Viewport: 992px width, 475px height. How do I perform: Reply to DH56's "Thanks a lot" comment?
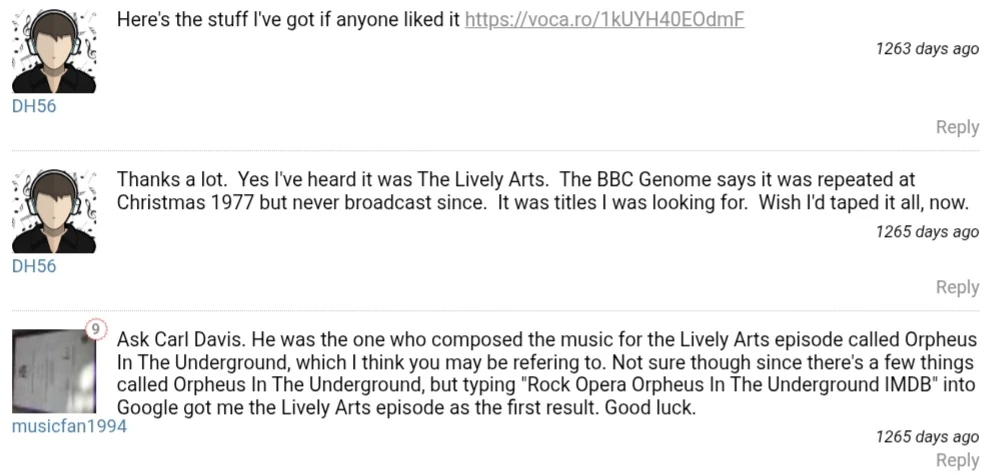pos(957,287)
